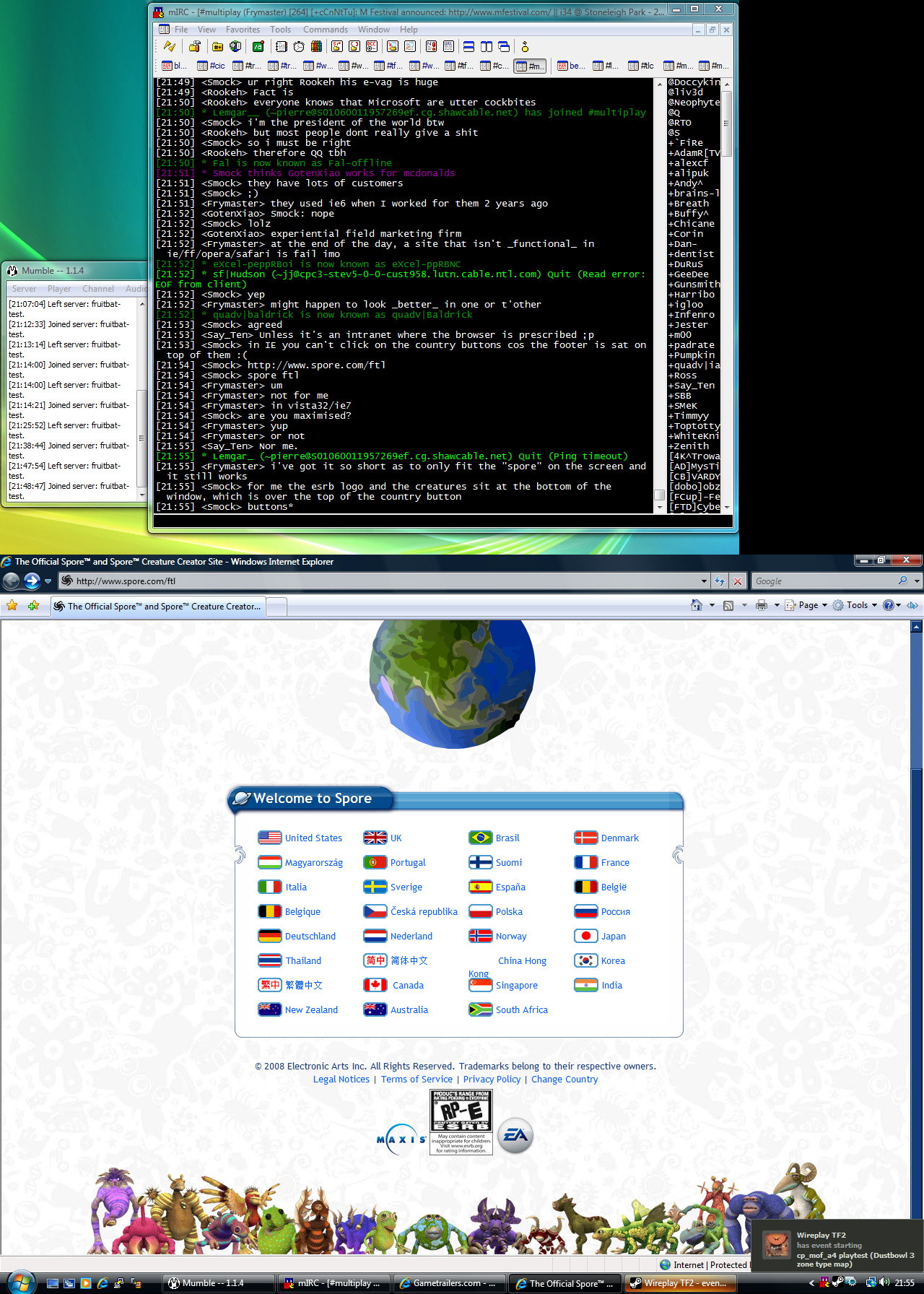The height and width of the screenshot is (1294, 924).
Task: Click IE search magnifier icon
Action: (902, 581)
